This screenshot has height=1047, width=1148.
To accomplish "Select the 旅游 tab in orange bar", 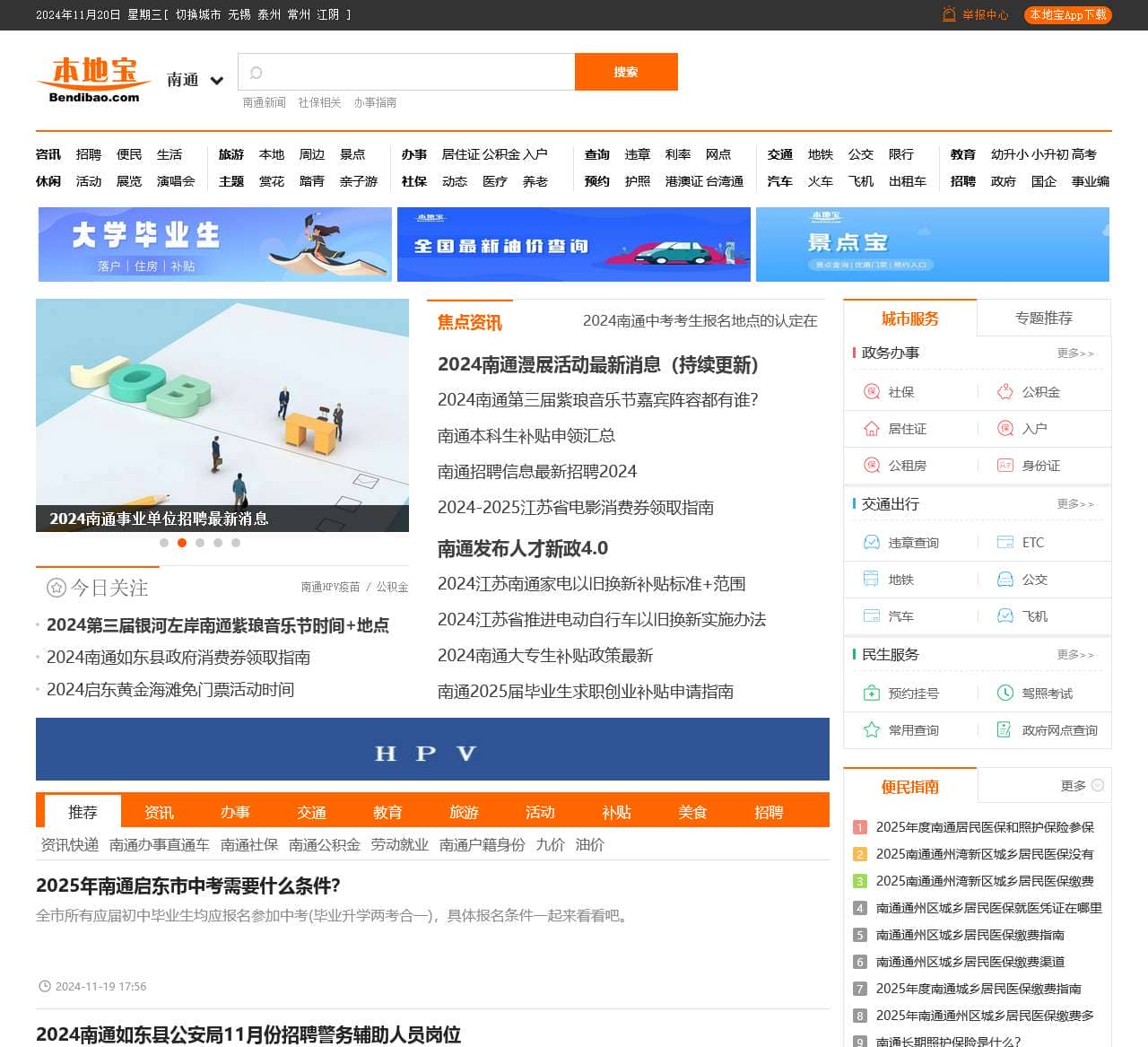I will (464, 812).
